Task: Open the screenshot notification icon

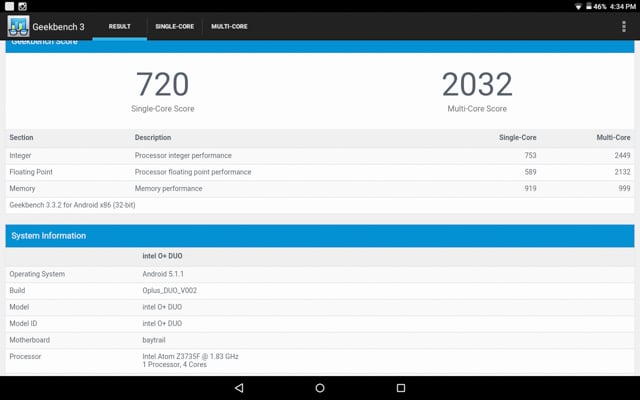Action: coord(22,6)
